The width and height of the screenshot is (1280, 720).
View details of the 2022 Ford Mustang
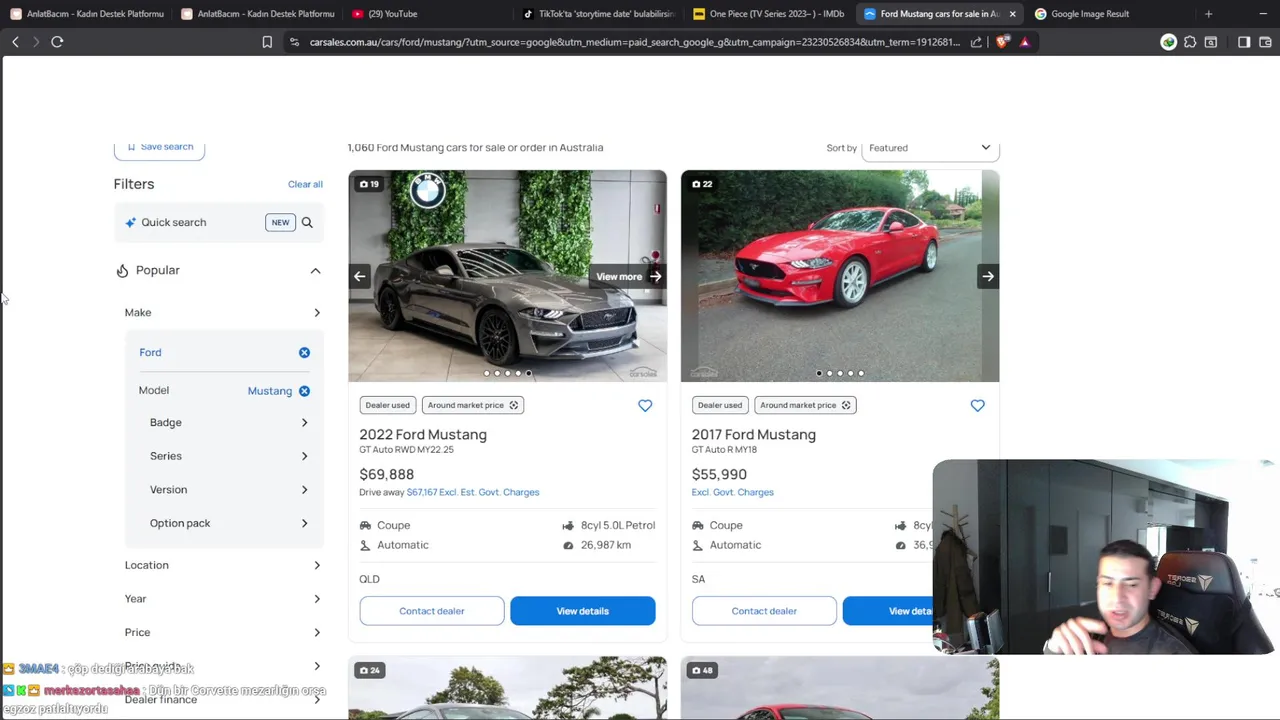[x=582, y=611]
